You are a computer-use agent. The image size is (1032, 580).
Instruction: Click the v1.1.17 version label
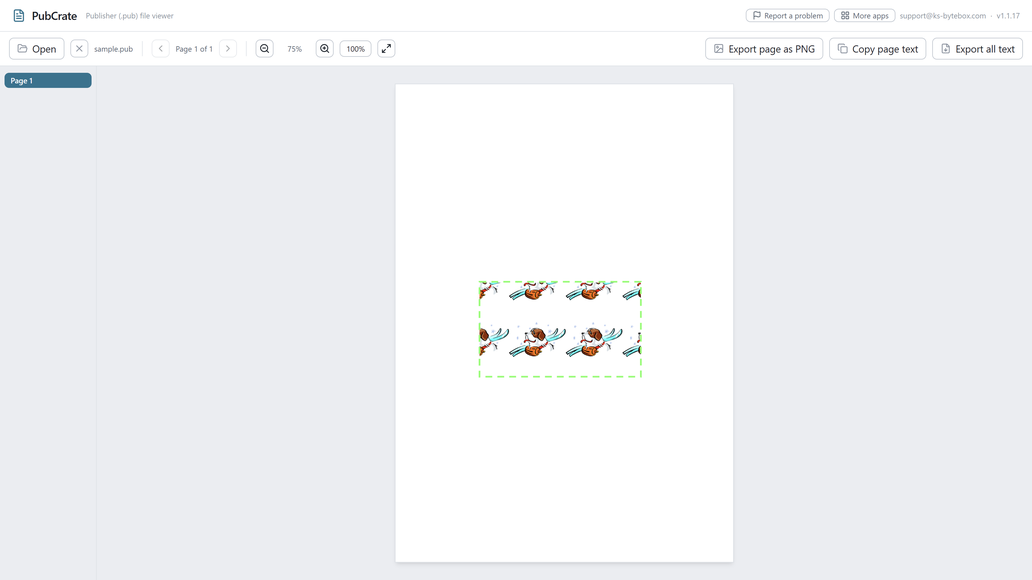(1008, 16)
